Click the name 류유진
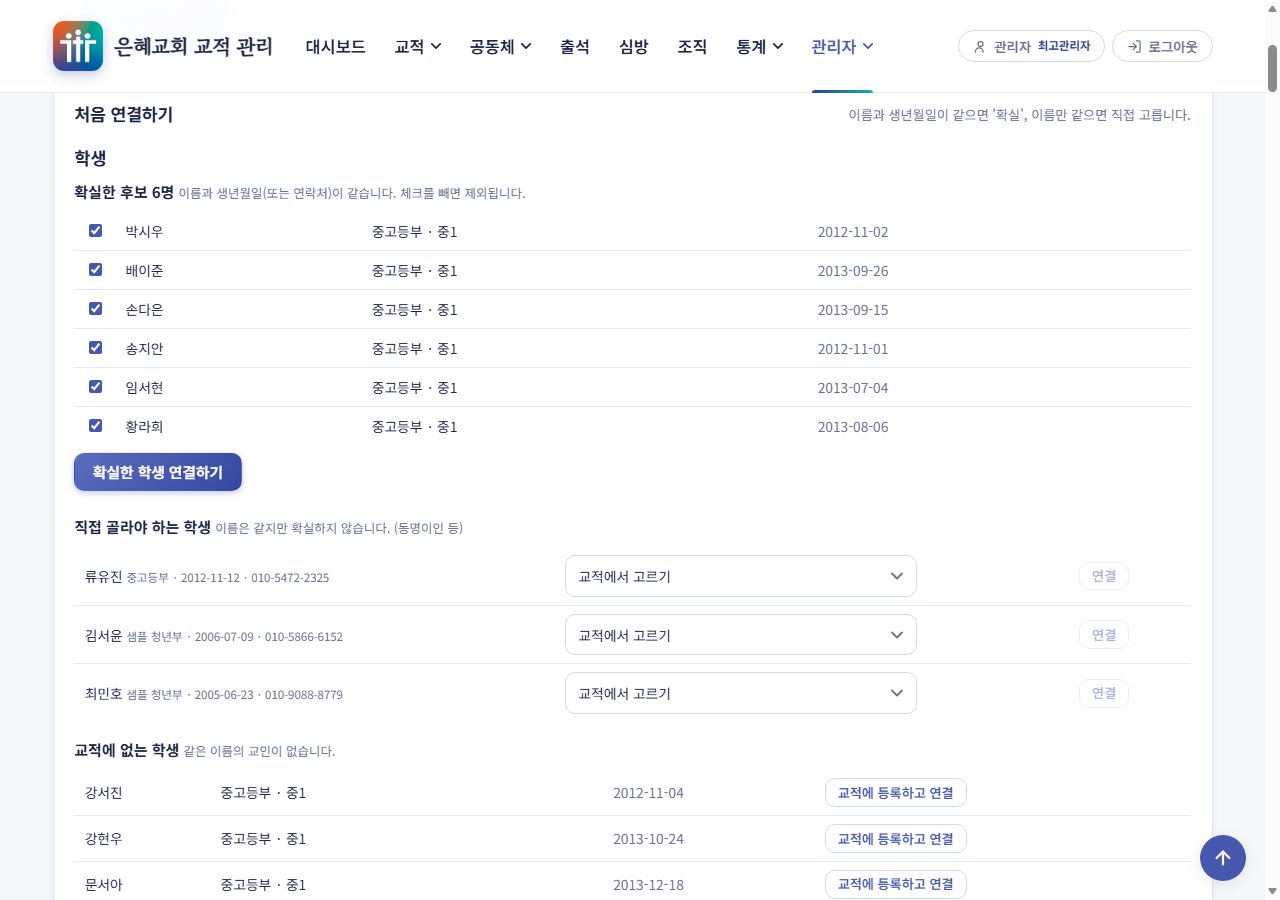Image resolution: width=1280 pixels, height=900 pixels. (104, 577)
